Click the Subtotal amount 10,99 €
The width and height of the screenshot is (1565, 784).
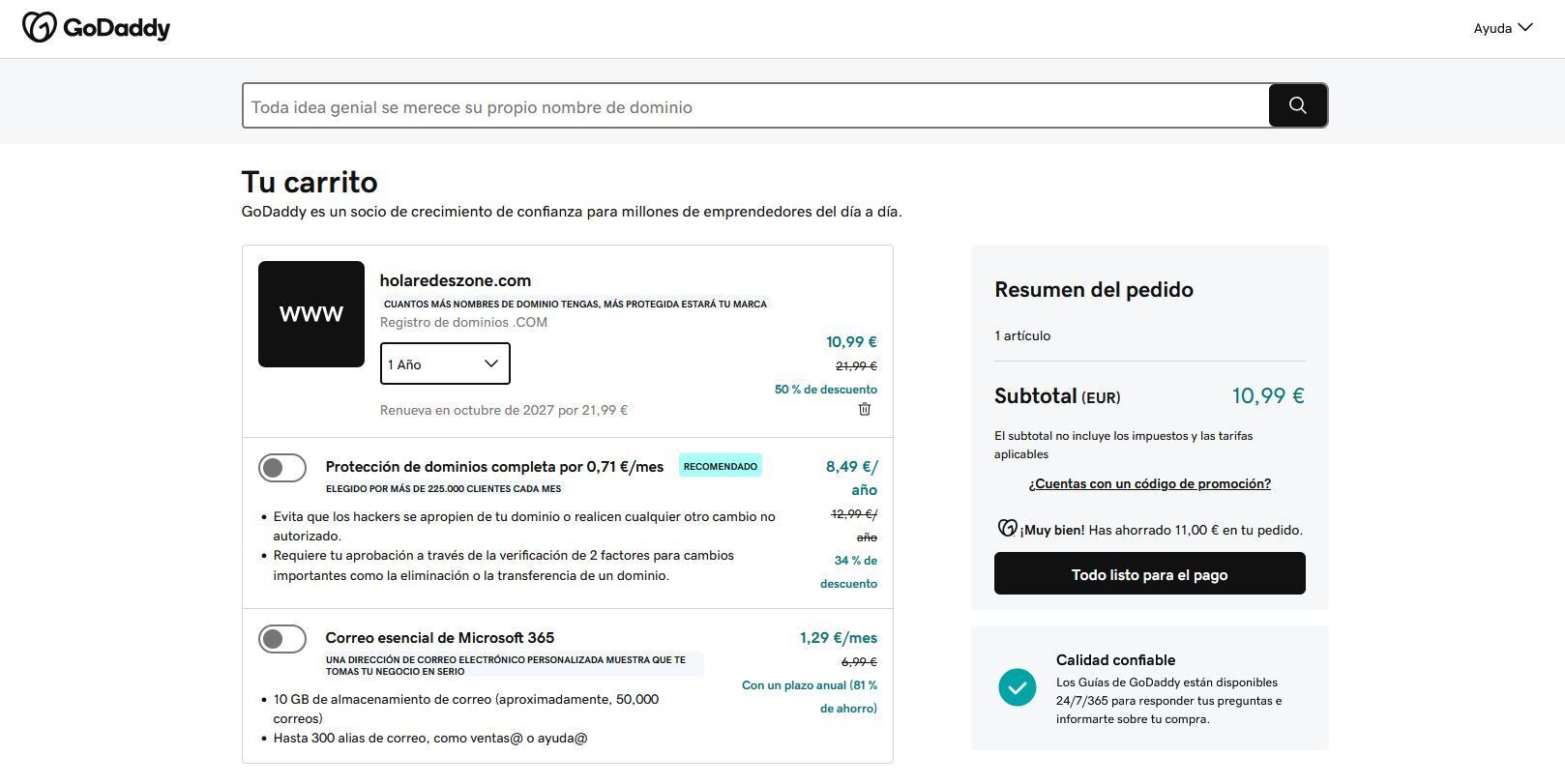1268,395
